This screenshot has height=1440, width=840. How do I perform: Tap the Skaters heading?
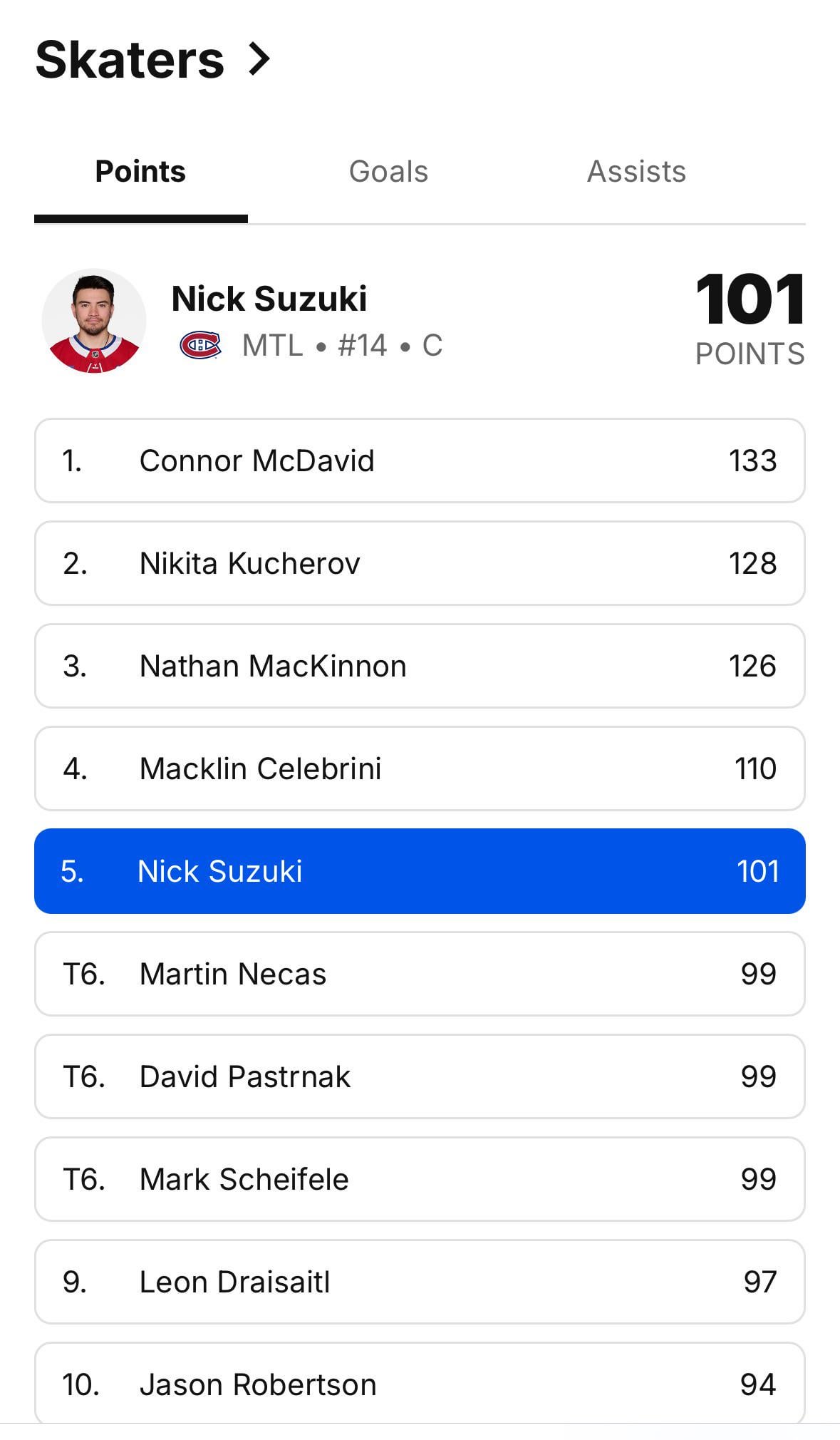point(130,60)
